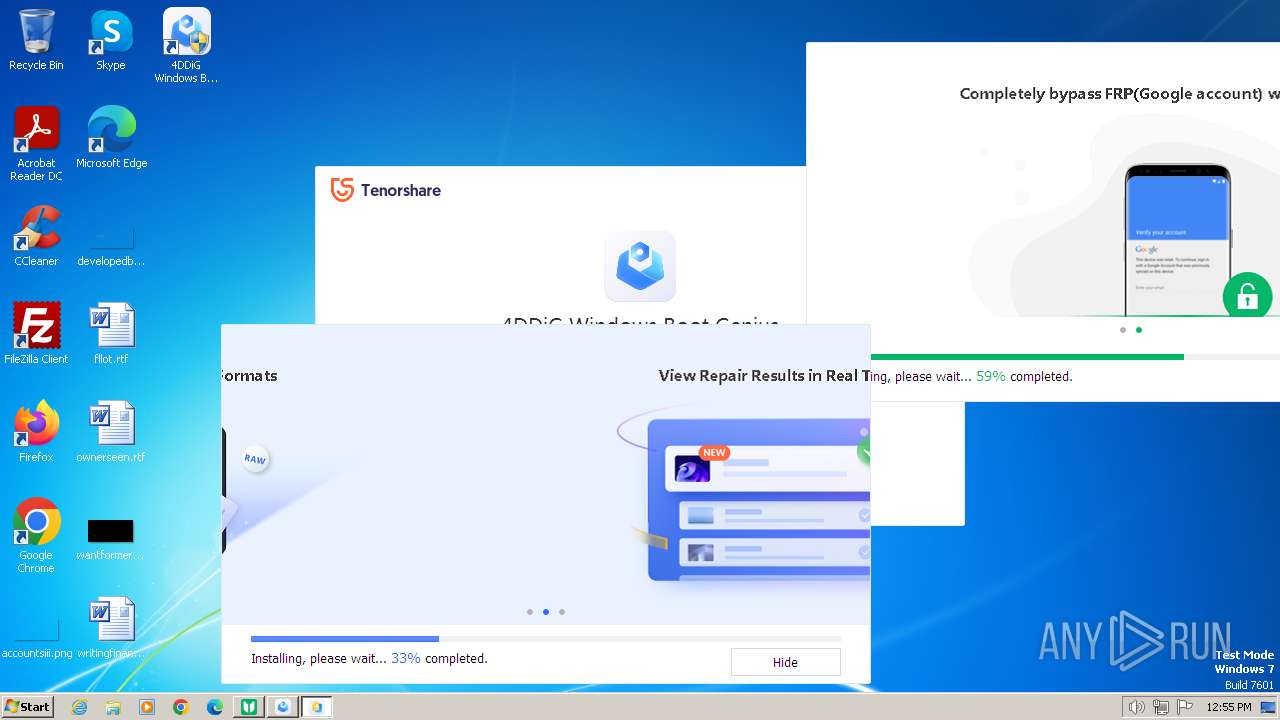
Task: Select the fllot.rtf document icon
Action: point(111,334)
